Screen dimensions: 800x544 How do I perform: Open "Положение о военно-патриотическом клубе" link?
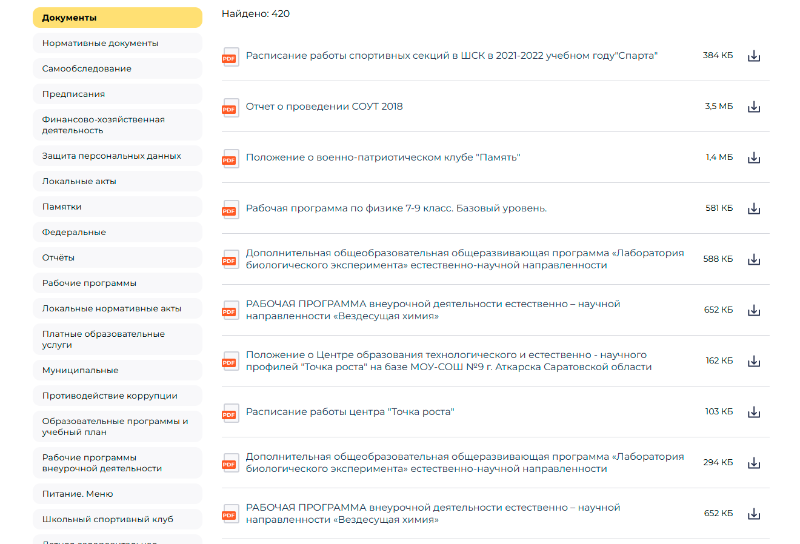click(383, 158)
